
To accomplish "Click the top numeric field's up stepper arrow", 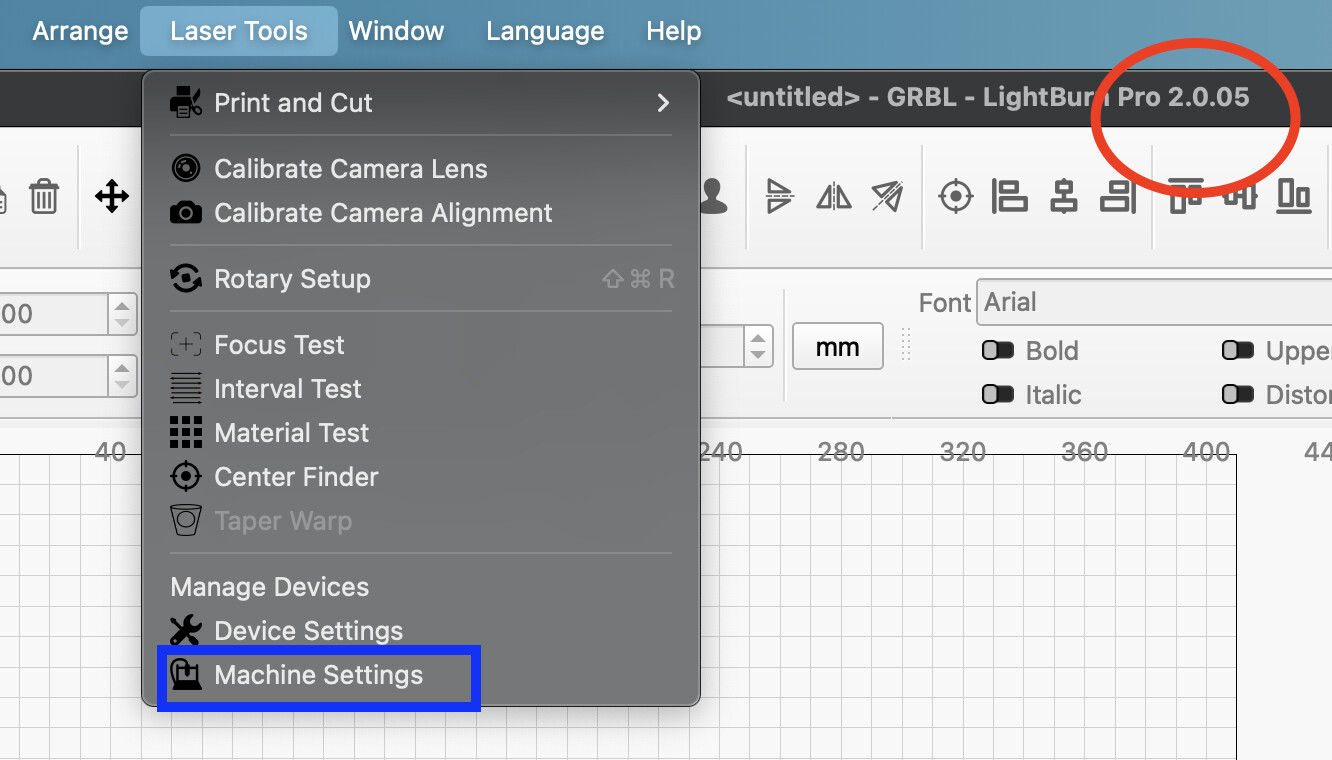I will click(x=122, y=306).
